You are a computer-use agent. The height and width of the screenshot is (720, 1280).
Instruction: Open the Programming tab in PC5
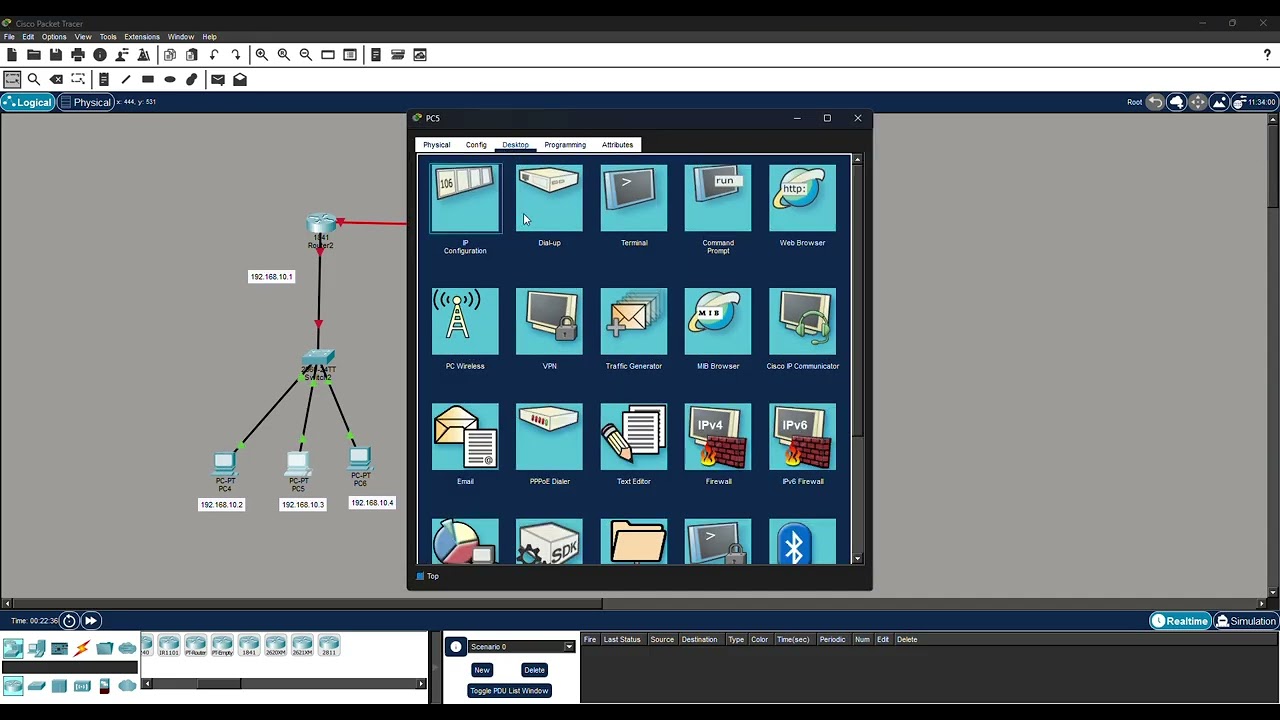click(565, 145)
